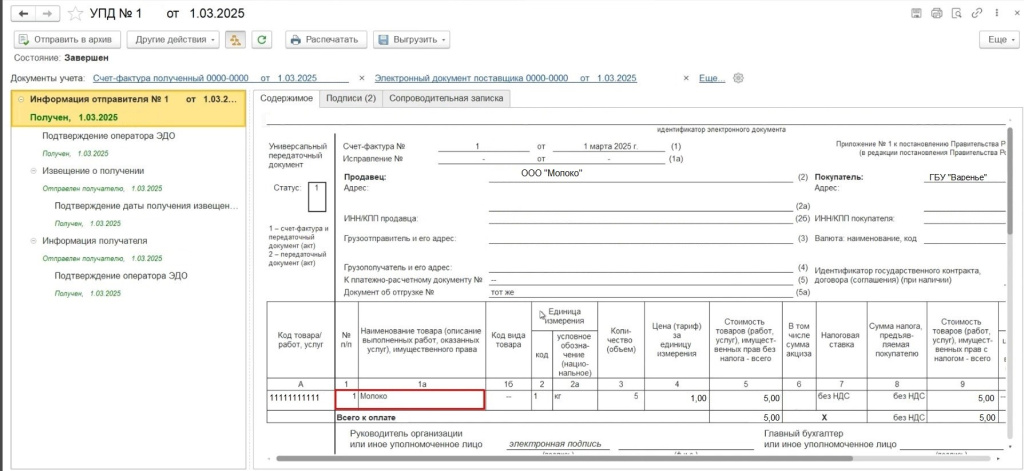
Task: Remove the Счет-фактура полученный link with its X
Action: 362,78
